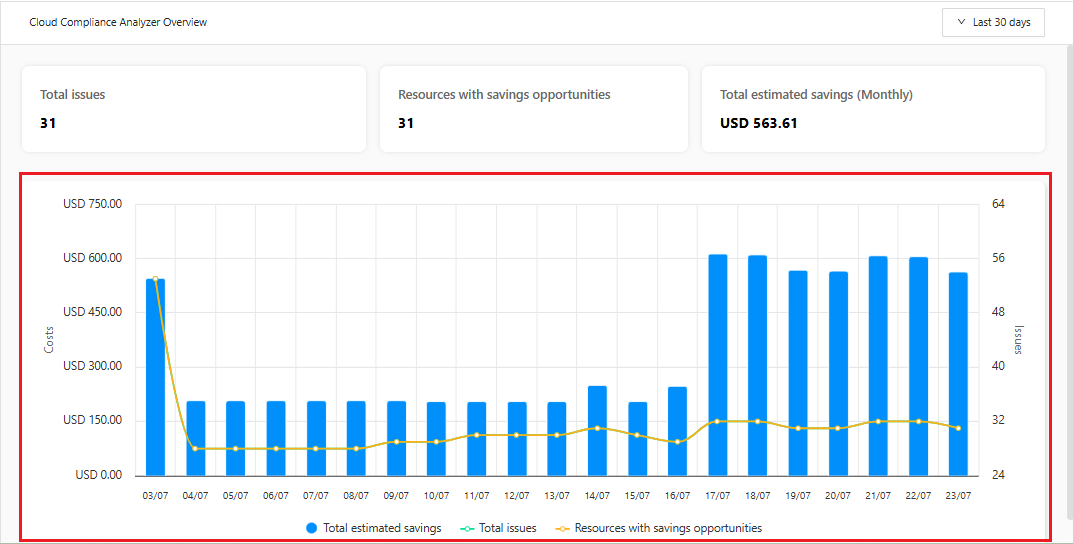
Task: Click the line's peak data point at 03/07
Action: (x=155, y=279)
